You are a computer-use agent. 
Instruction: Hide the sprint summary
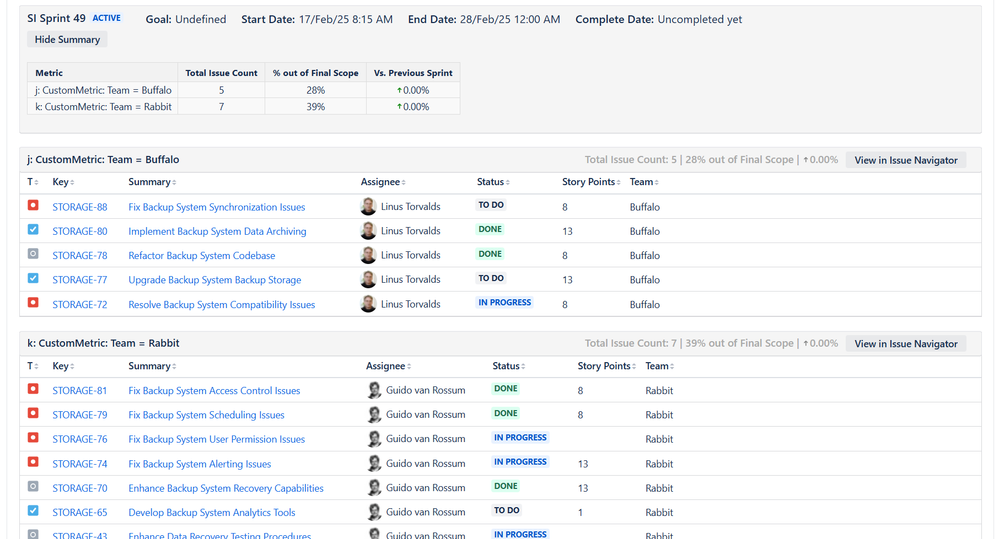(67, 40)
